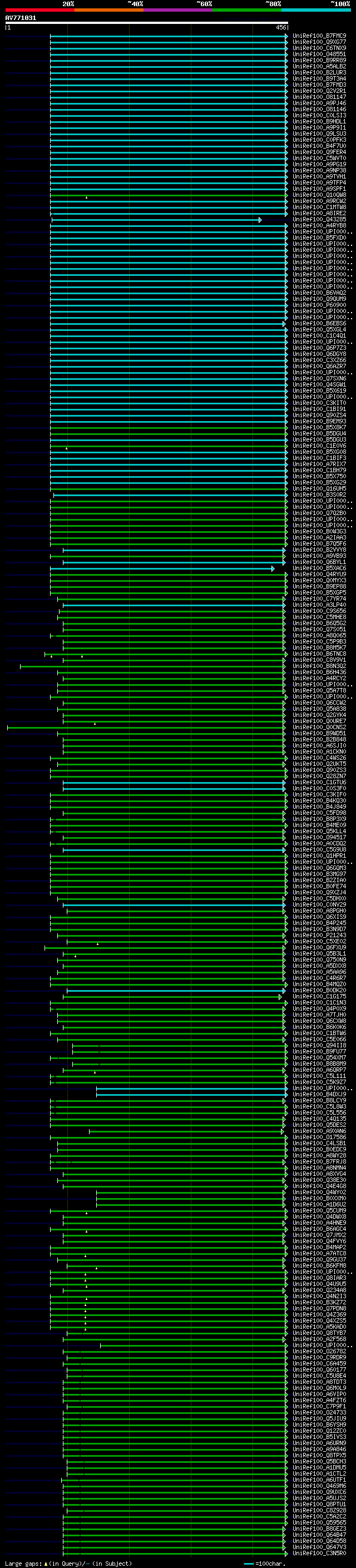The image size is (356, 1568).
Task: Click the UniRef100_B2LUR3 label
Action: tap(319, 72)
